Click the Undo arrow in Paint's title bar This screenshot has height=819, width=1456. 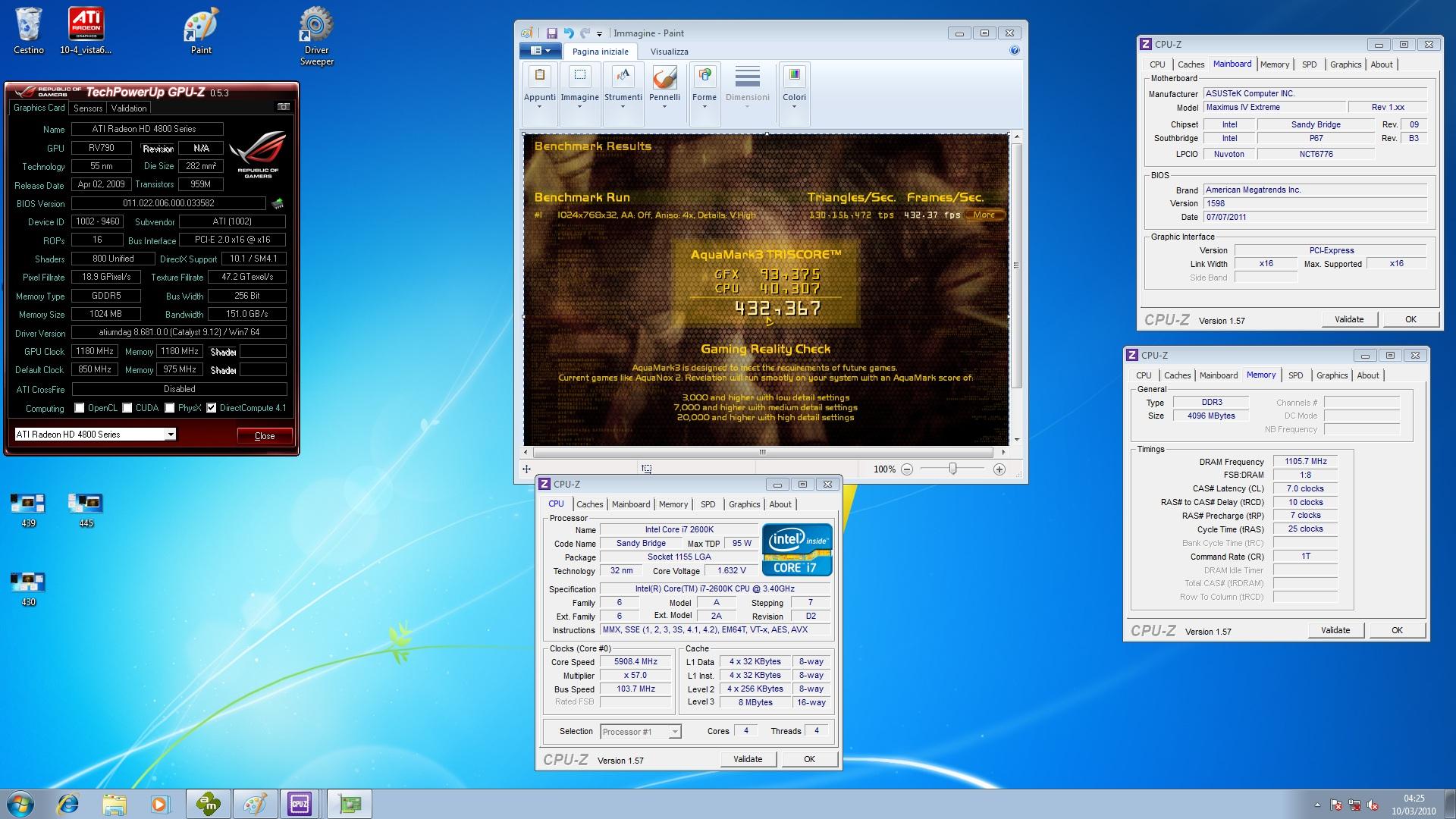[569, 33]
